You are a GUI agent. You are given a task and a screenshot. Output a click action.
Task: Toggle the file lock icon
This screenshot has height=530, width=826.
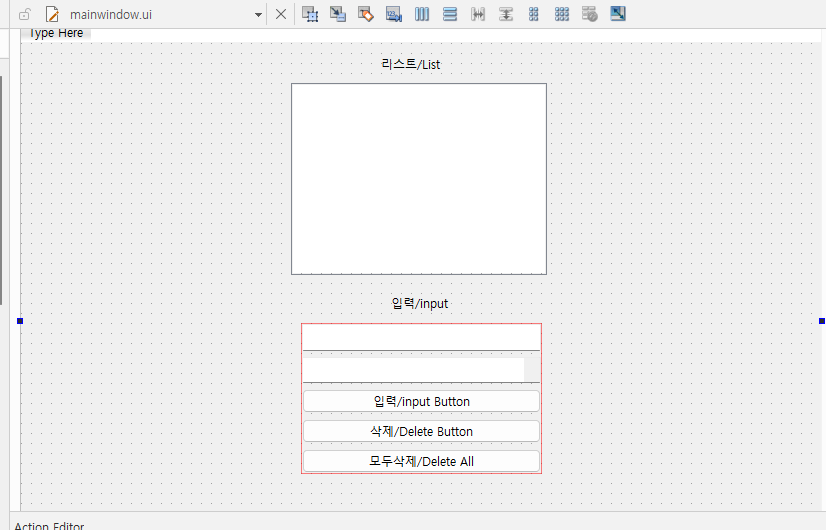coord(25,15)
